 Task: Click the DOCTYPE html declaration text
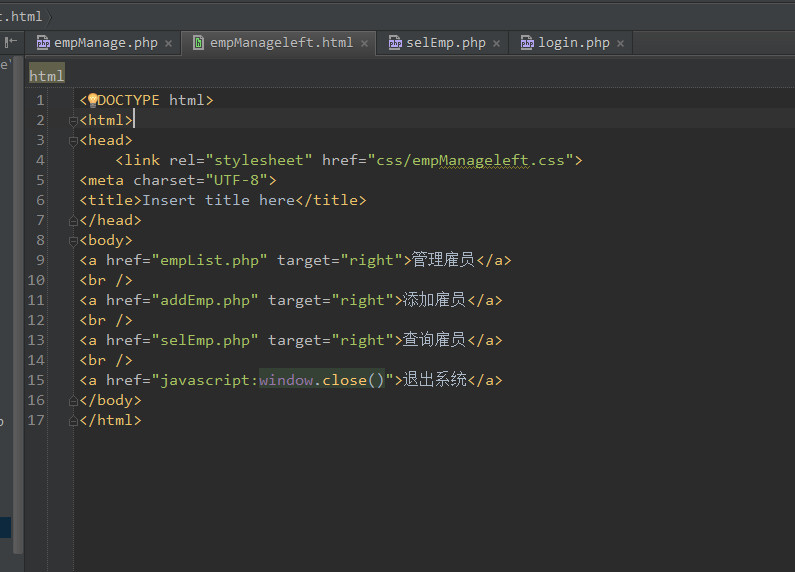coord(147,100)
